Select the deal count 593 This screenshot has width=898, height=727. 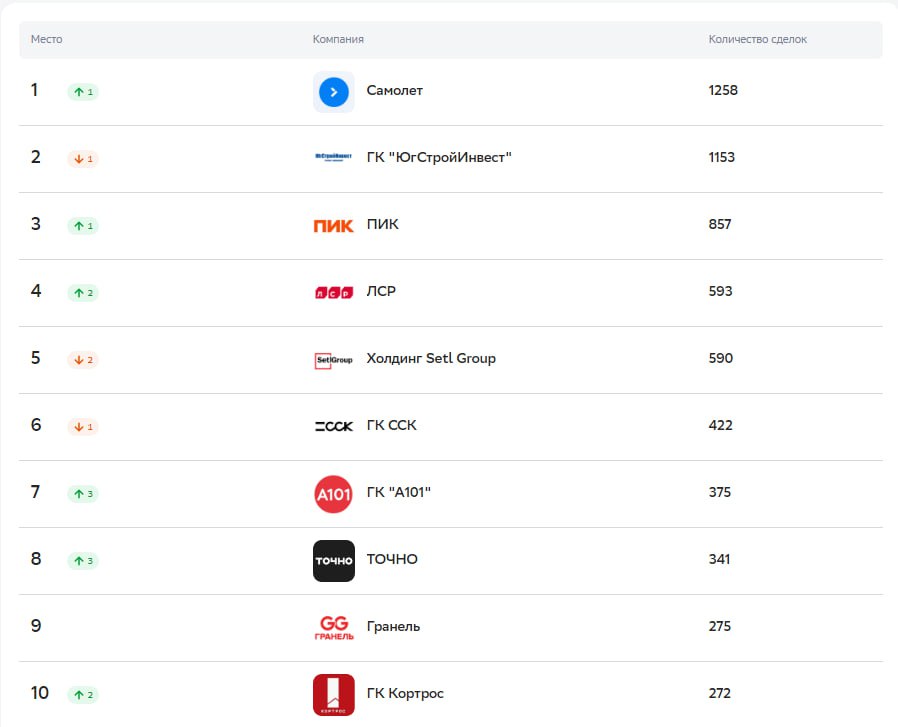coord(720,291)
